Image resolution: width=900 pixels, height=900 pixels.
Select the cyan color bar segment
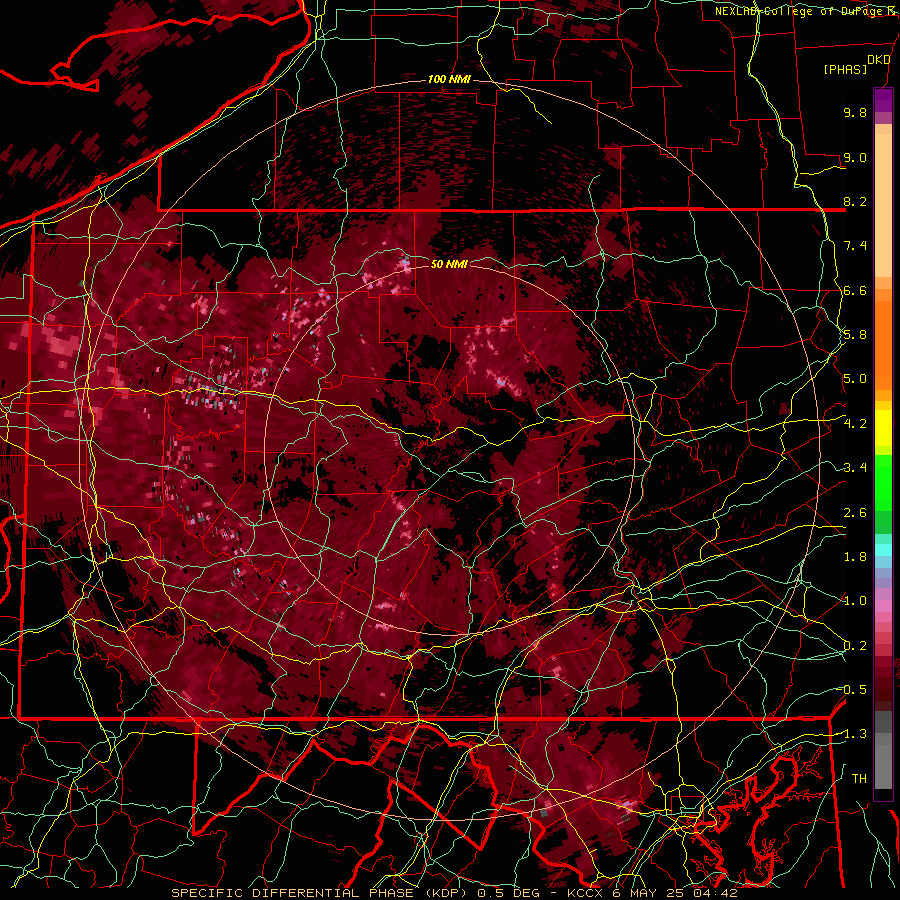pyautogui.click(x=883, y=549)
